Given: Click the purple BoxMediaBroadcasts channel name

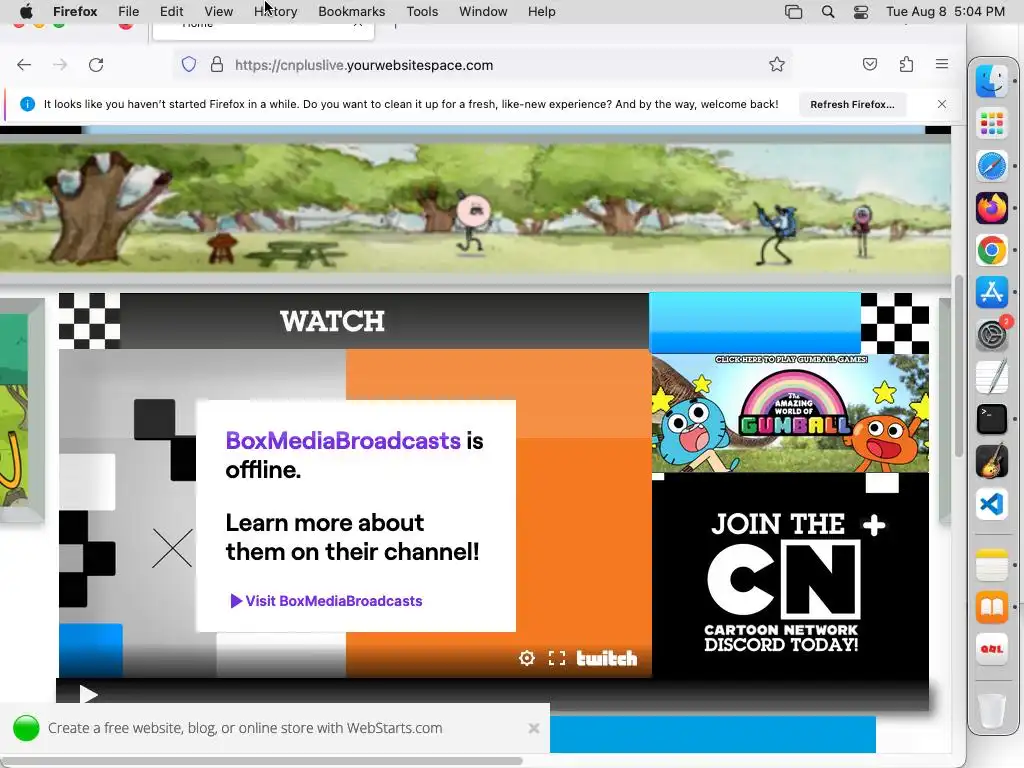Looking at the screenshot, I should pos(343,441).
